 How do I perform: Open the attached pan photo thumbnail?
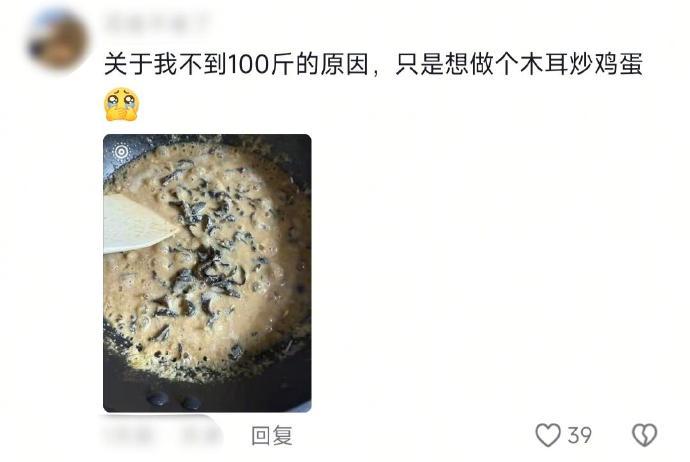point(207,273)
